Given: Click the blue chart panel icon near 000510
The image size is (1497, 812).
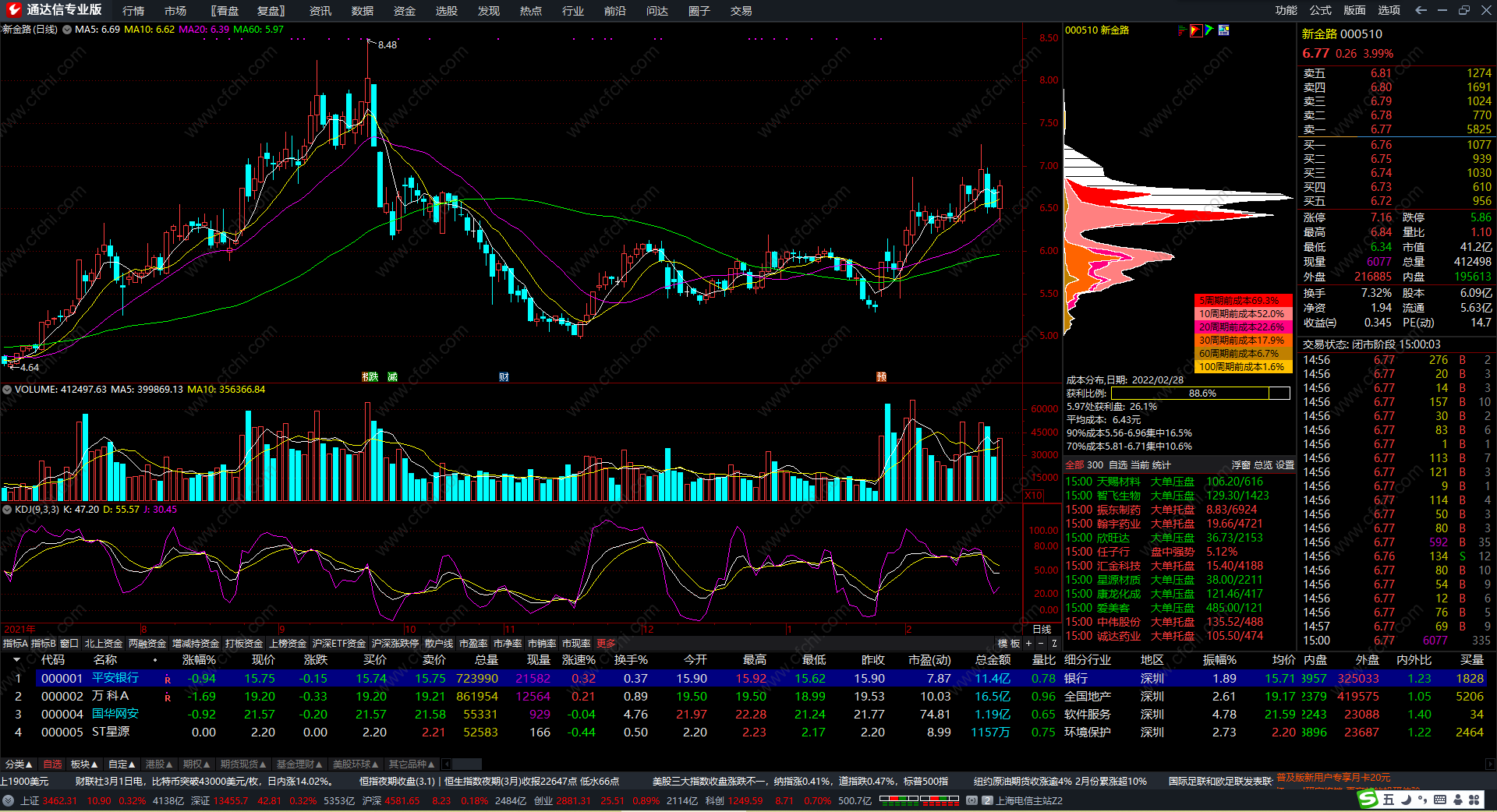Looking at the screenshot, I should coord(1224,30).
